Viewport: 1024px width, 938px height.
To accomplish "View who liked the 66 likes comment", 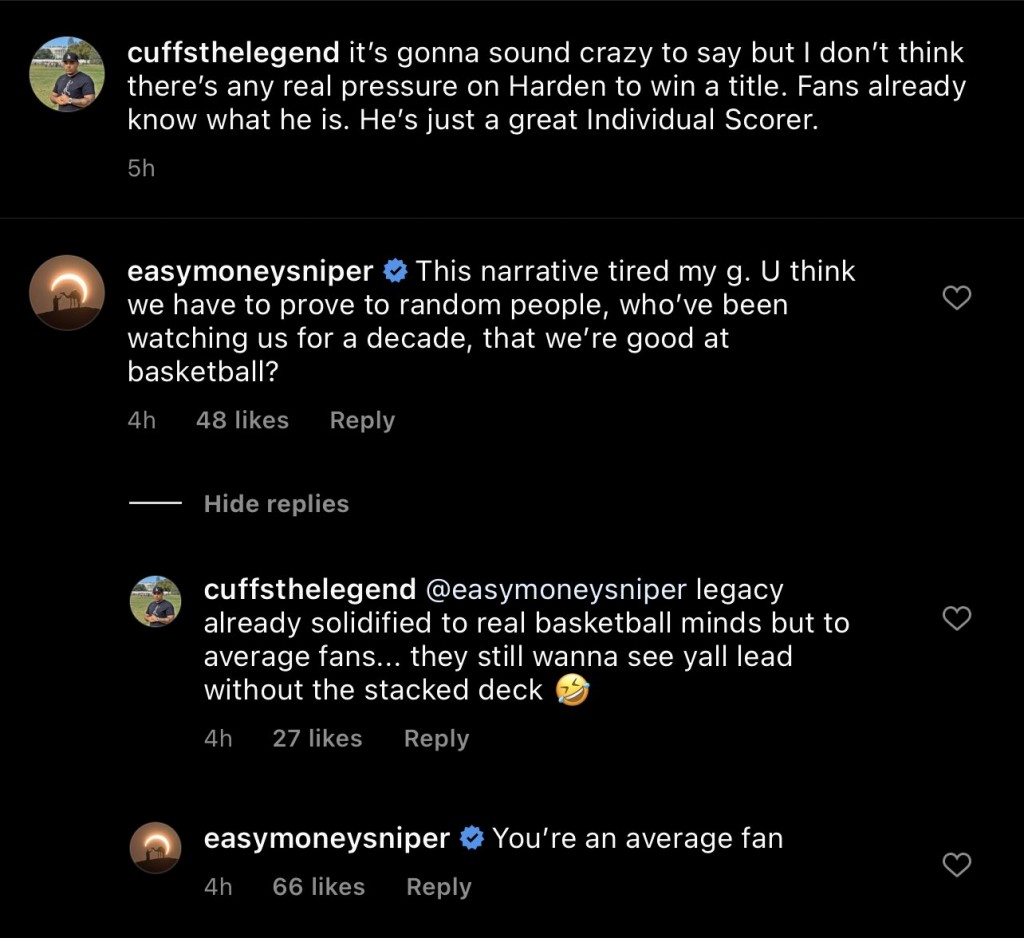I will [x=318, y=887].
